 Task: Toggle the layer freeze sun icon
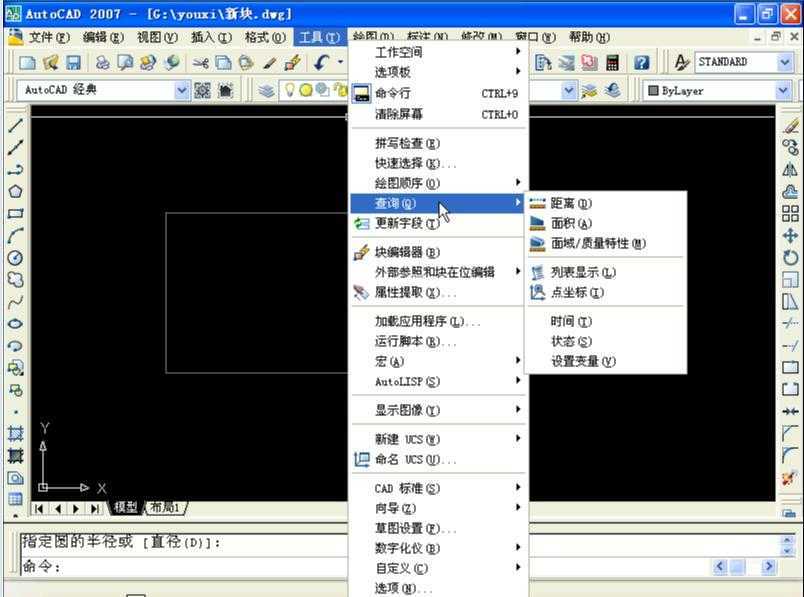click(x=306, y=90)
